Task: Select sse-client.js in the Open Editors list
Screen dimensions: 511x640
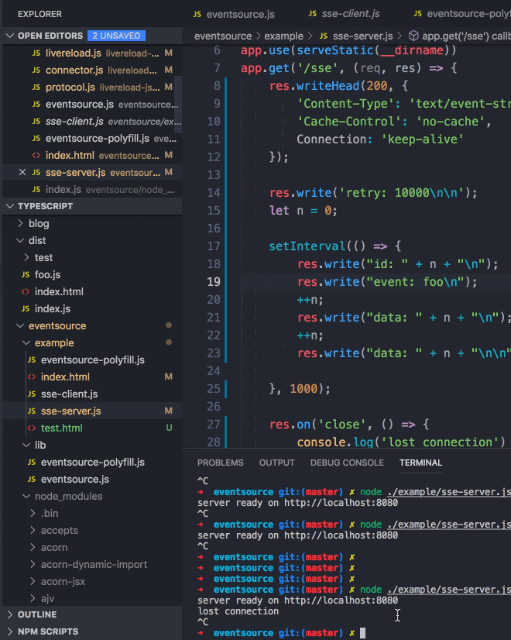Action: tap(92, 122)
